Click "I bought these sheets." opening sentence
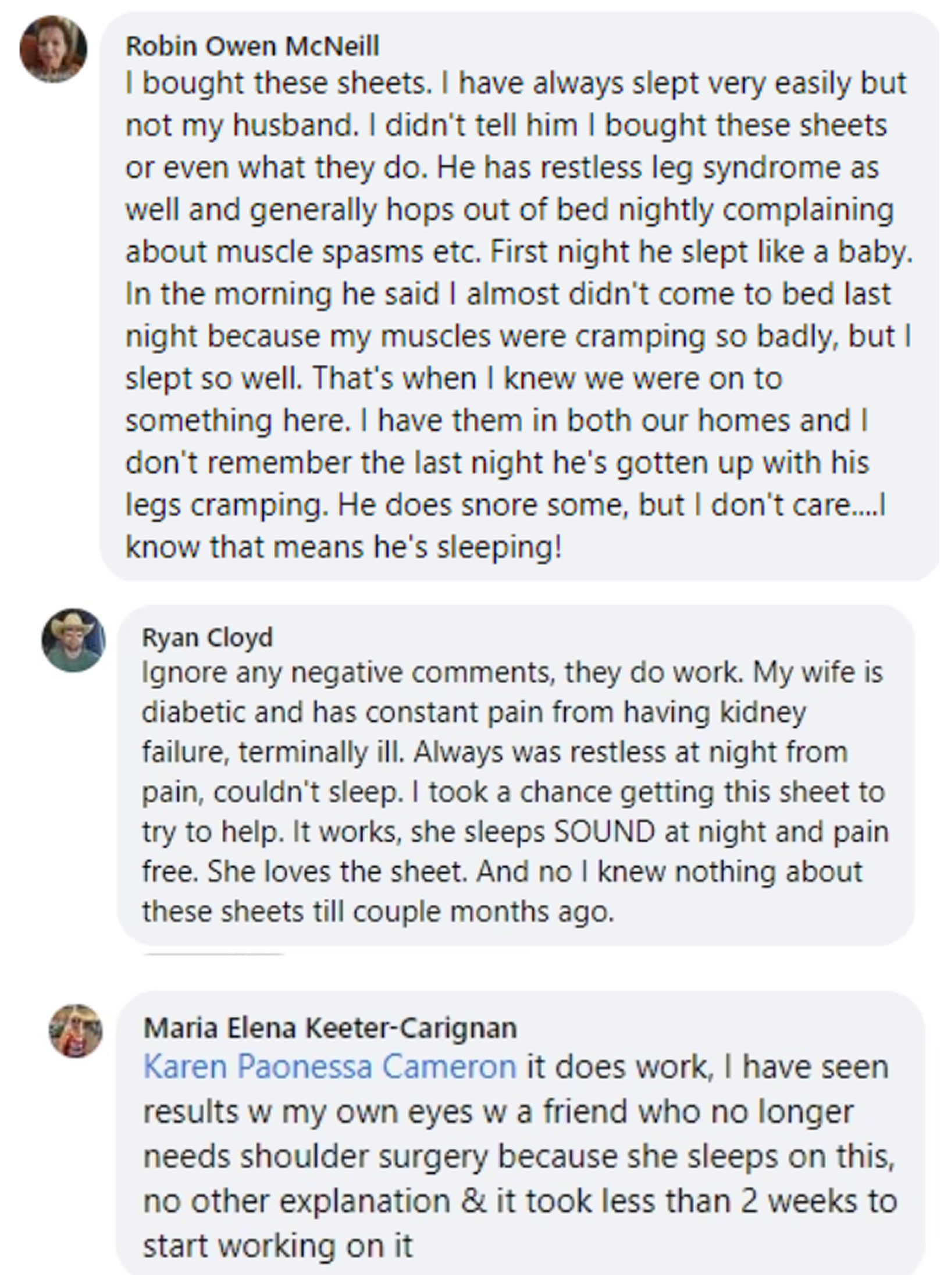 (x=279, y=83)
